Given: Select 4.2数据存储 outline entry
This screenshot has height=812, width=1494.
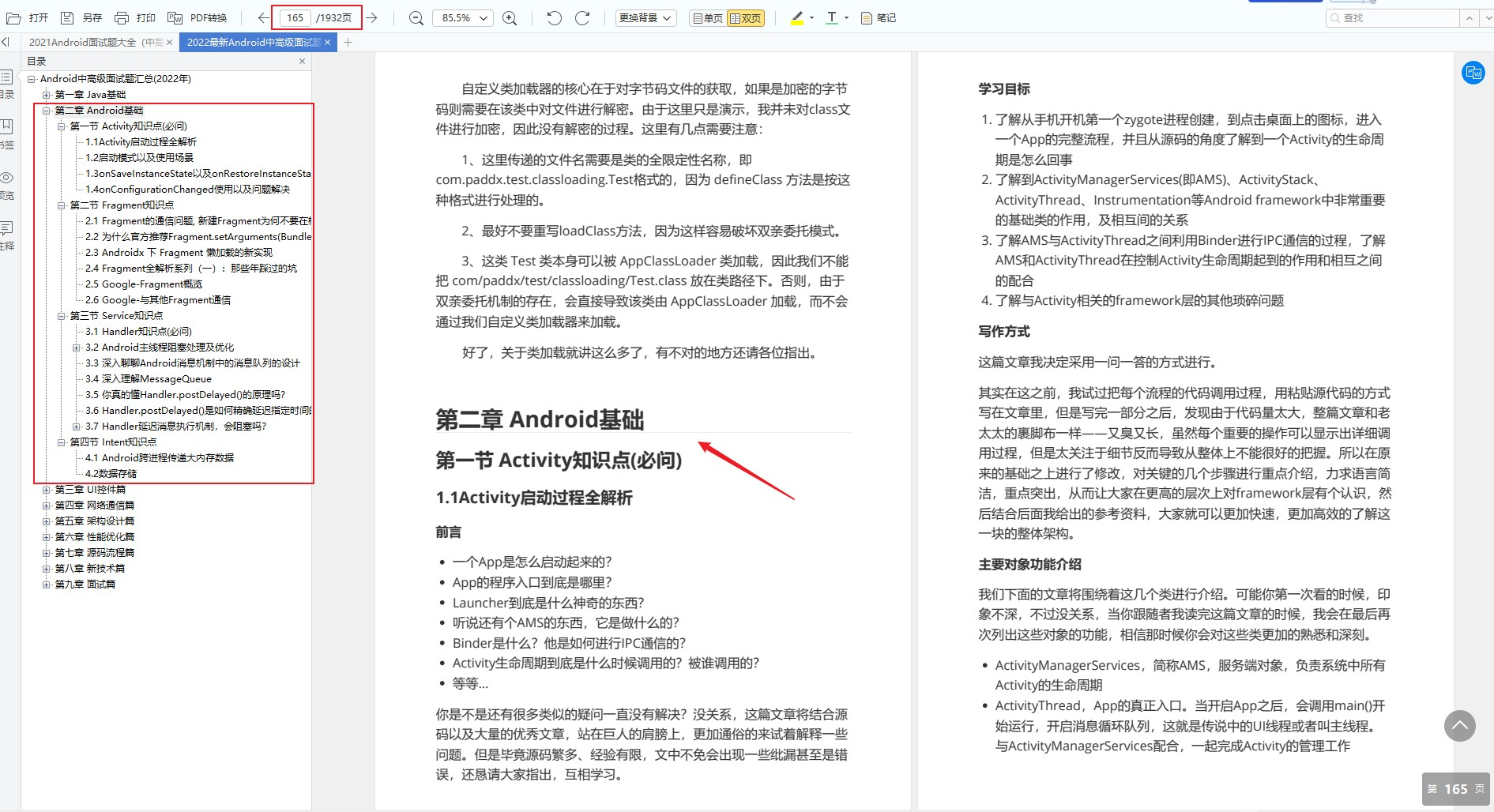Looking at the screenshot, I should [x=111, y=474].
